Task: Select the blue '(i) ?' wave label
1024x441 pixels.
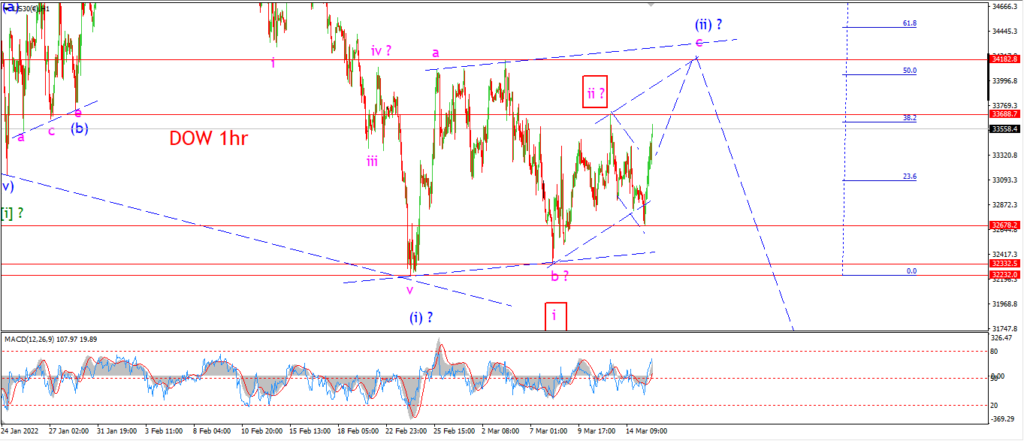Action: click(x=423, y=318)
